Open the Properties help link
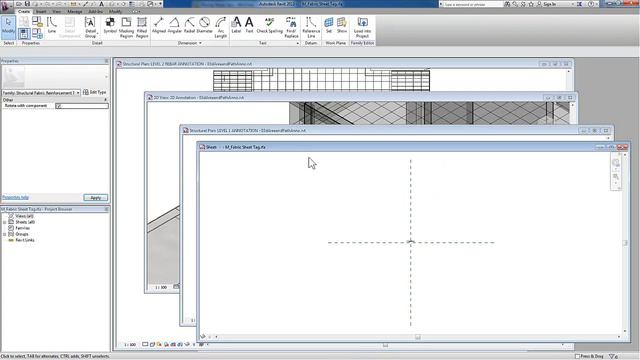Viewport: 640px width, 360px height. click(16, 198)
